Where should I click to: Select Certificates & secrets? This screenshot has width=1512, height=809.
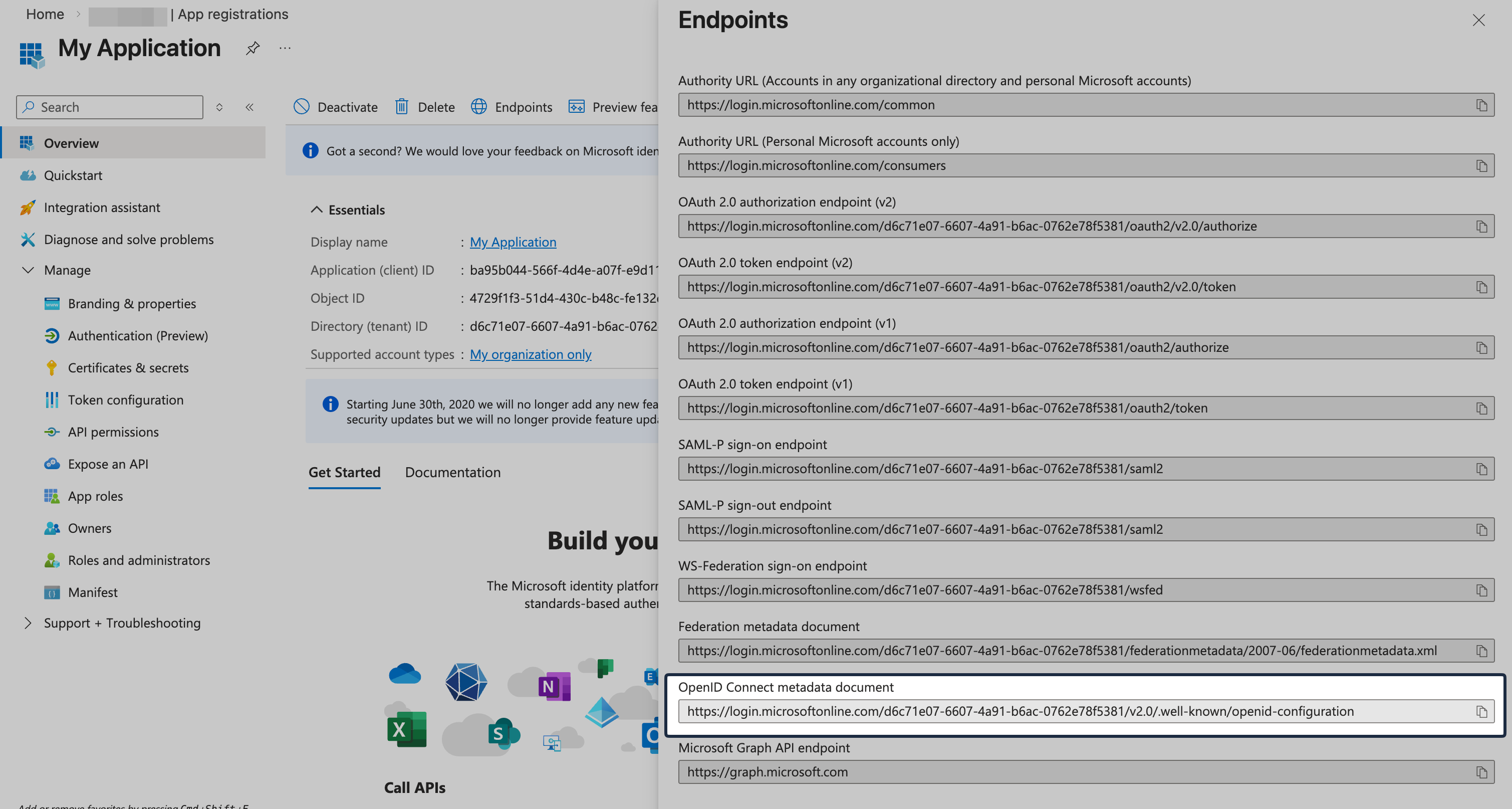[x=128, y=367]
